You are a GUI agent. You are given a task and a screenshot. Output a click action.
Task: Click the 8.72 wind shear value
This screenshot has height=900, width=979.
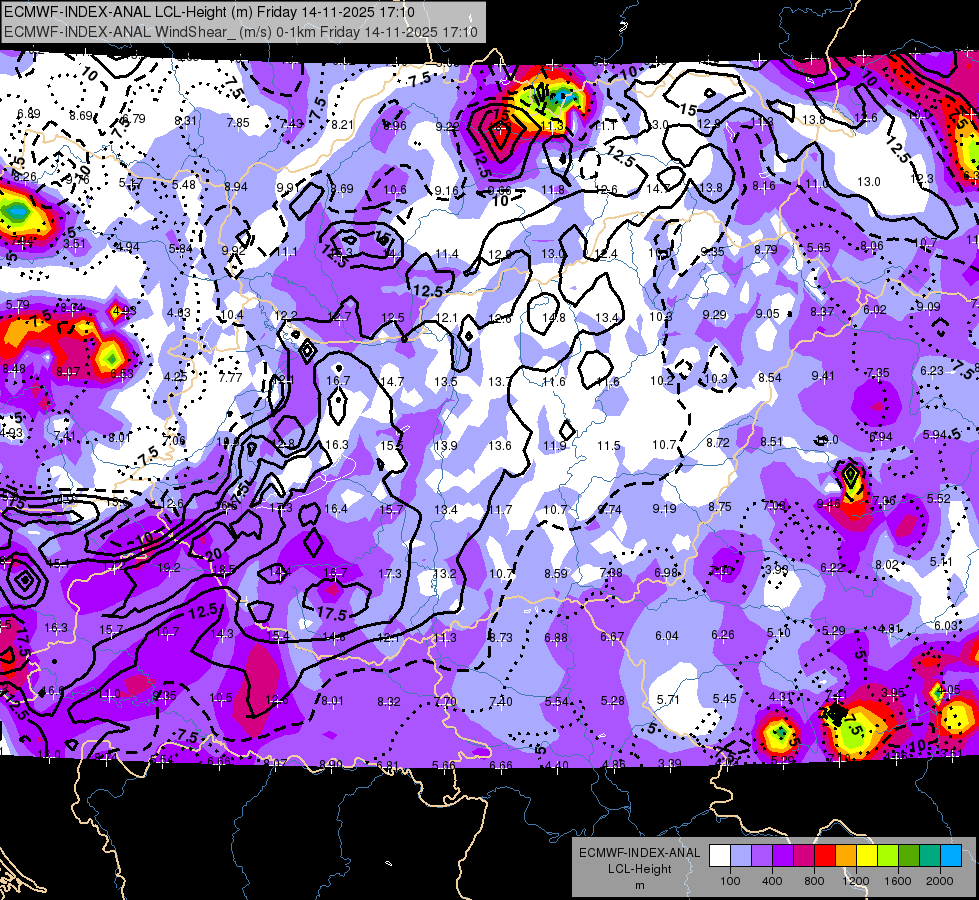[x=718, y=442]
